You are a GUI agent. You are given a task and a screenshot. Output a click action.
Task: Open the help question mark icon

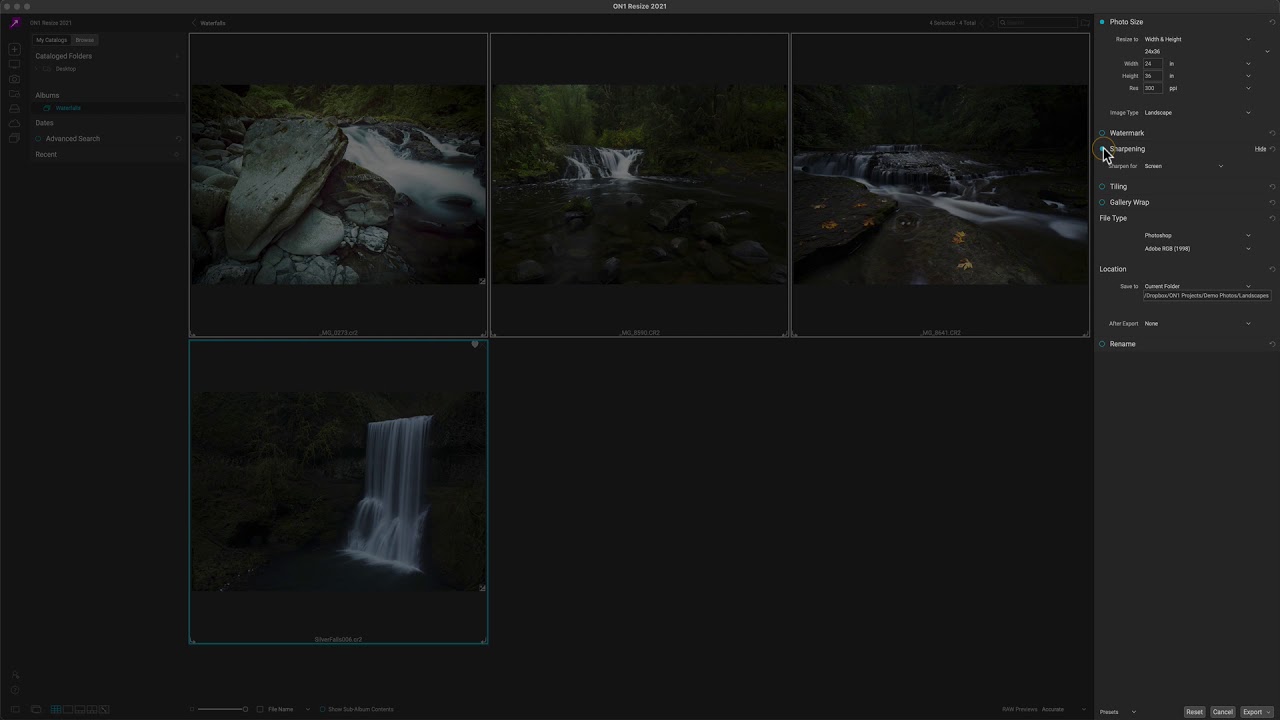pos(14,690)
